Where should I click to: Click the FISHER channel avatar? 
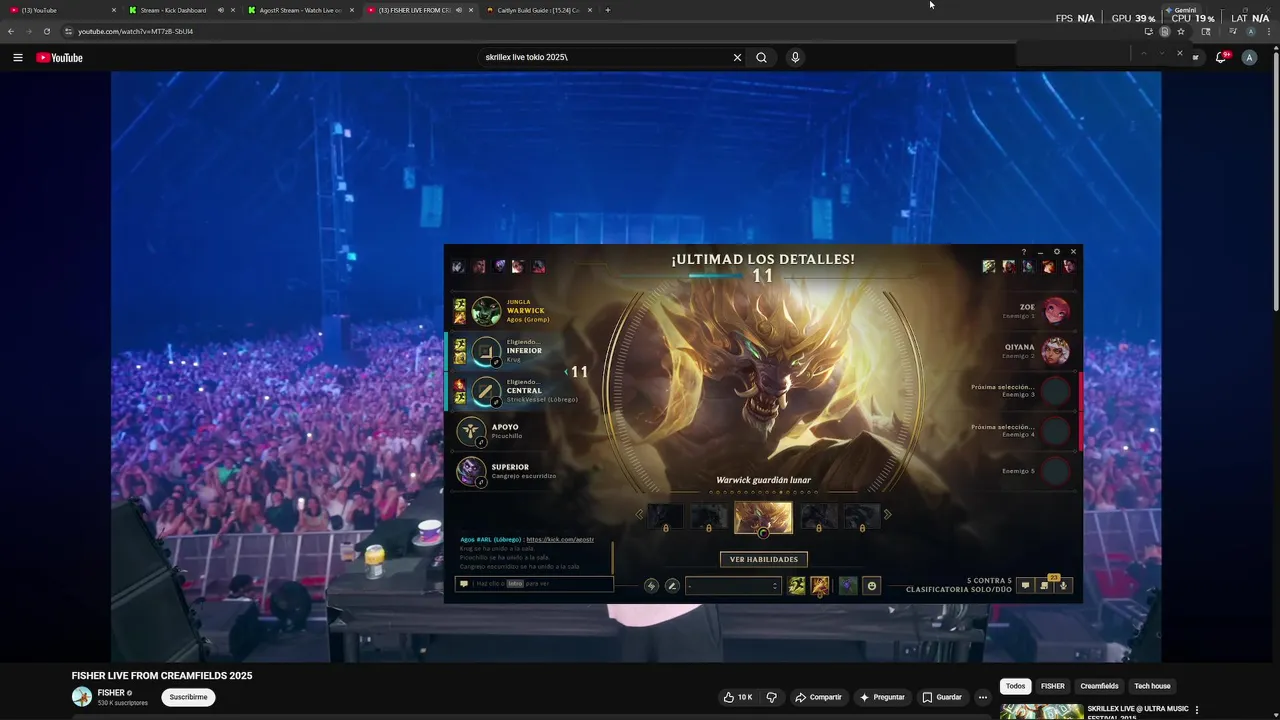click(82, 697)
